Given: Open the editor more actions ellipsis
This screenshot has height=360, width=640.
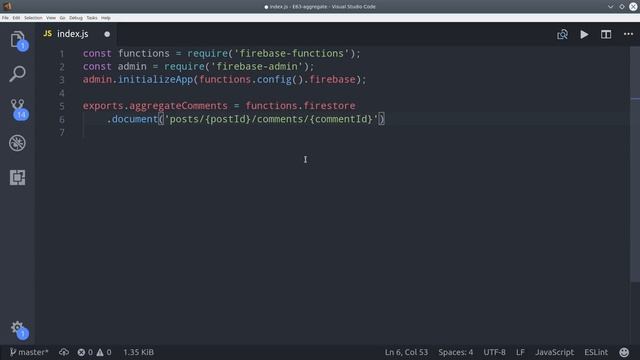Looking at the screenshot, I should pyautogui.click(x=629, y=34).
